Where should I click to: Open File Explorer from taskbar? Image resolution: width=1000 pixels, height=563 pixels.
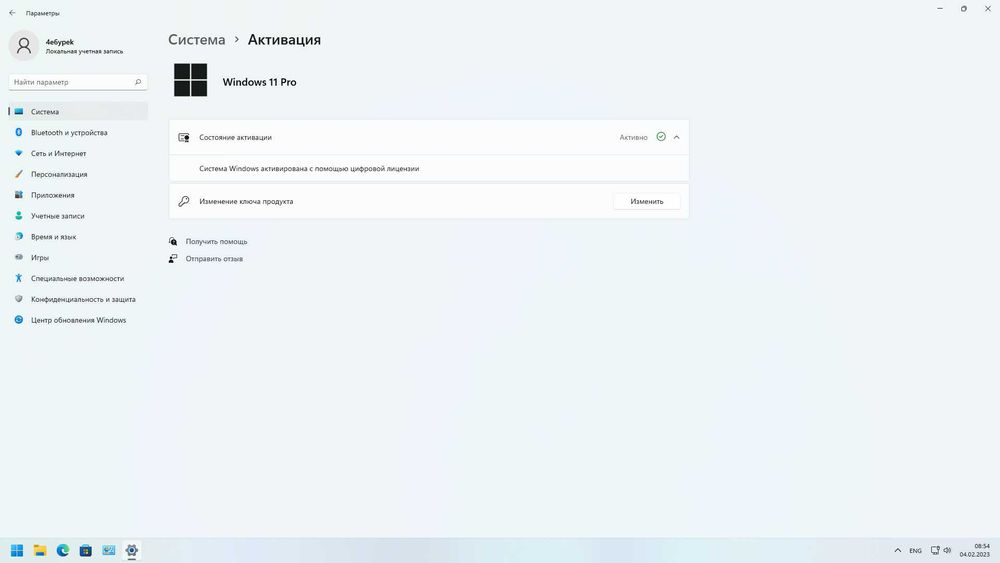40,550
